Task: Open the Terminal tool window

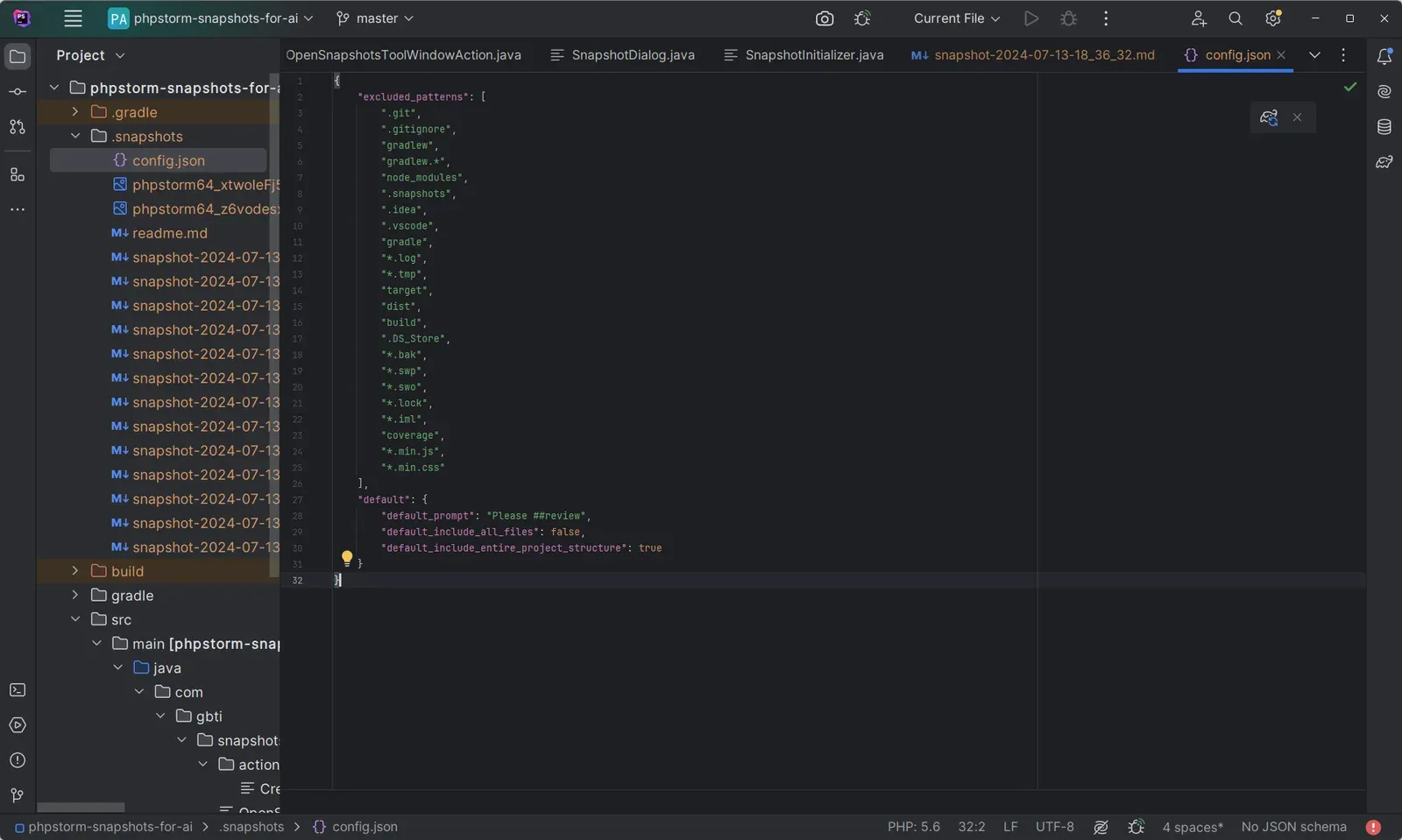Action: click(18, 690)
